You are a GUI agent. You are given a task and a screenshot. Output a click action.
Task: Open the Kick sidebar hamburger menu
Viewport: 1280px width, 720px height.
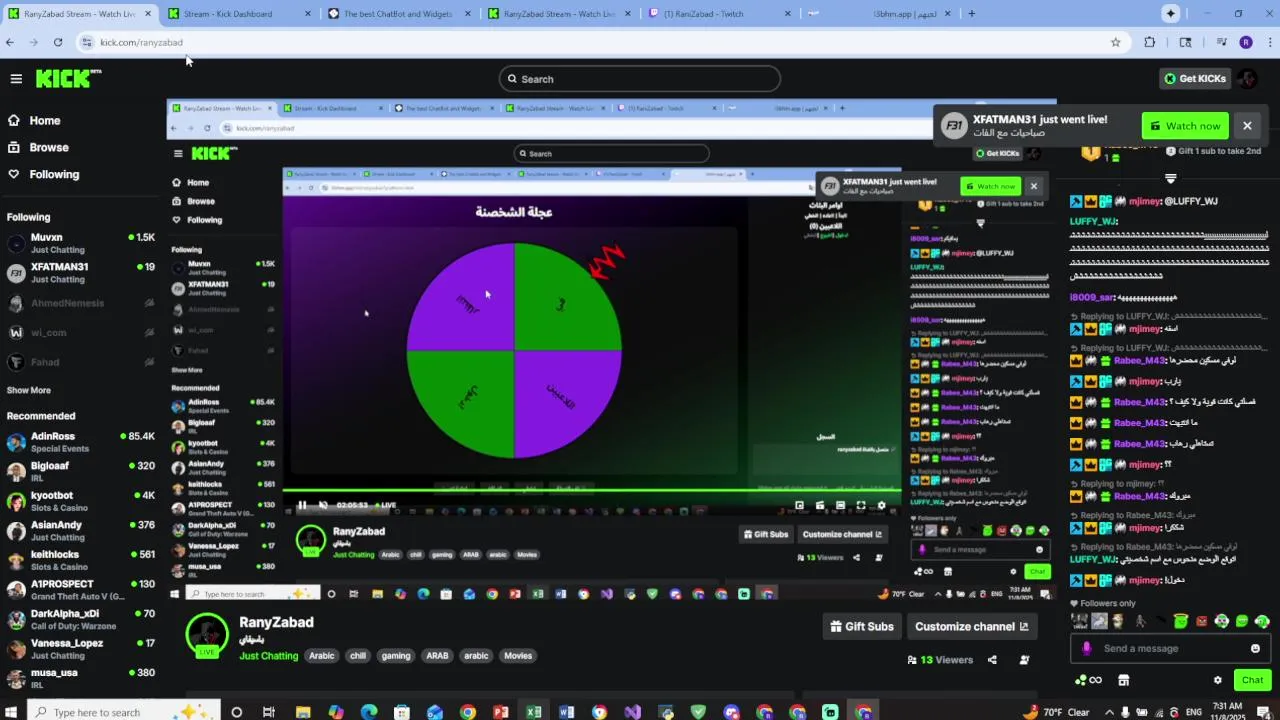[16, 78]
